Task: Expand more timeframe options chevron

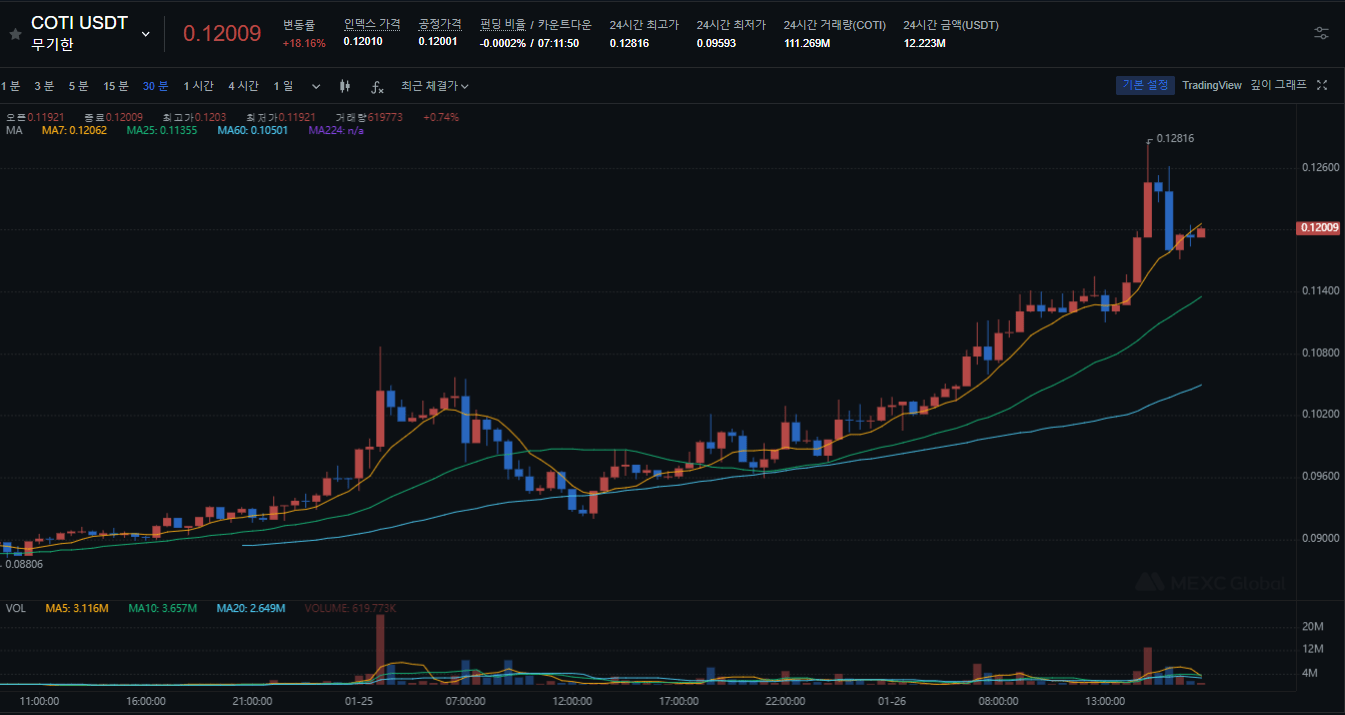Action: pyautogui.click(x=316, y=86)
